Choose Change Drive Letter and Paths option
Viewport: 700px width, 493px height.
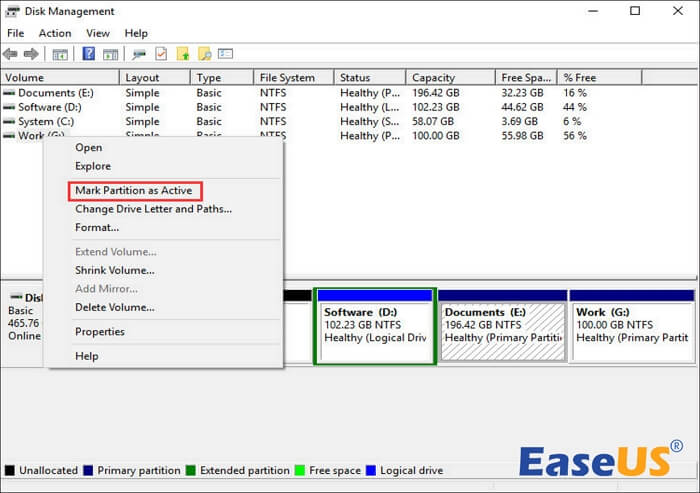click(153, 209)
